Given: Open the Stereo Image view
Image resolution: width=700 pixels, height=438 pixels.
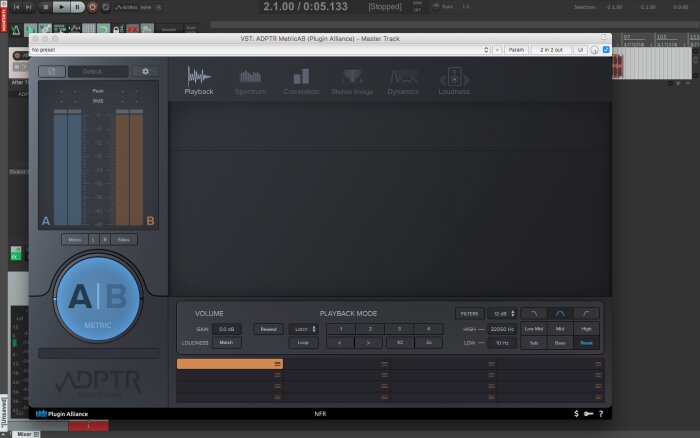Looking at the screenshot, I should 352,81.
